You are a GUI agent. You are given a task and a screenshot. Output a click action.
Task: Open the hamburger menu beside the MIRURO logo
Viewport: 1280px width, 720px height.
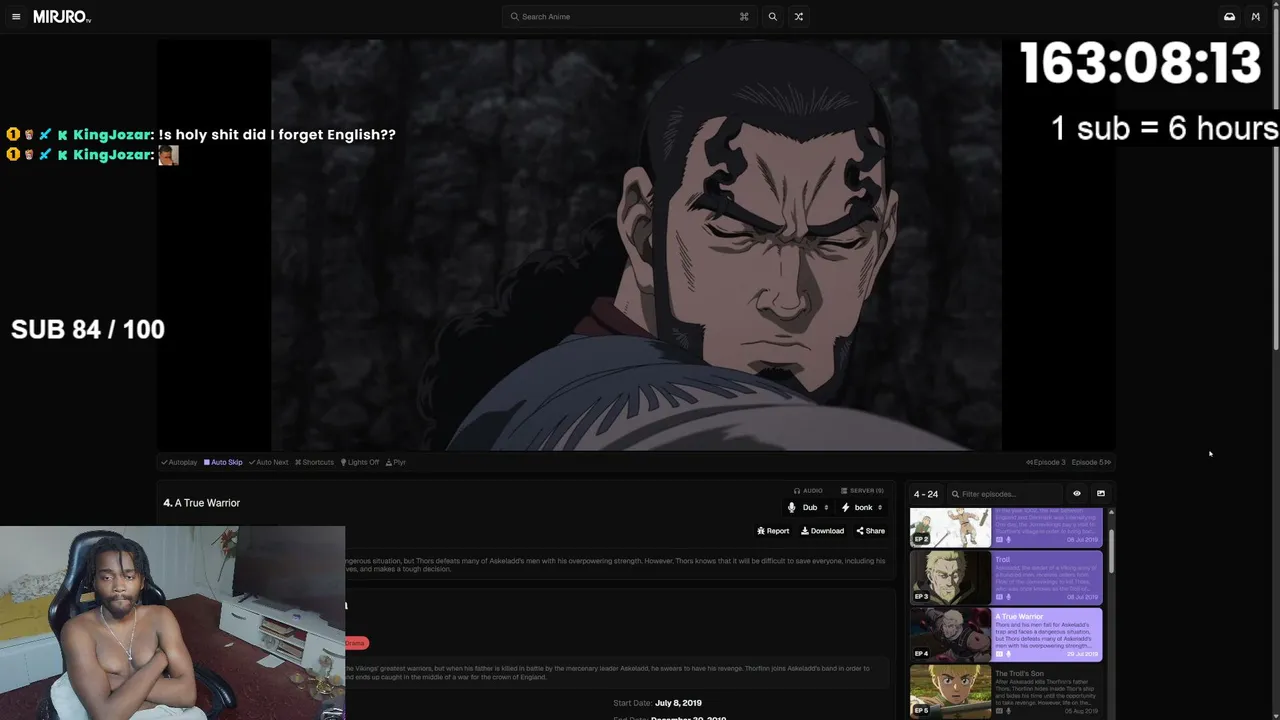pos(16,17)
